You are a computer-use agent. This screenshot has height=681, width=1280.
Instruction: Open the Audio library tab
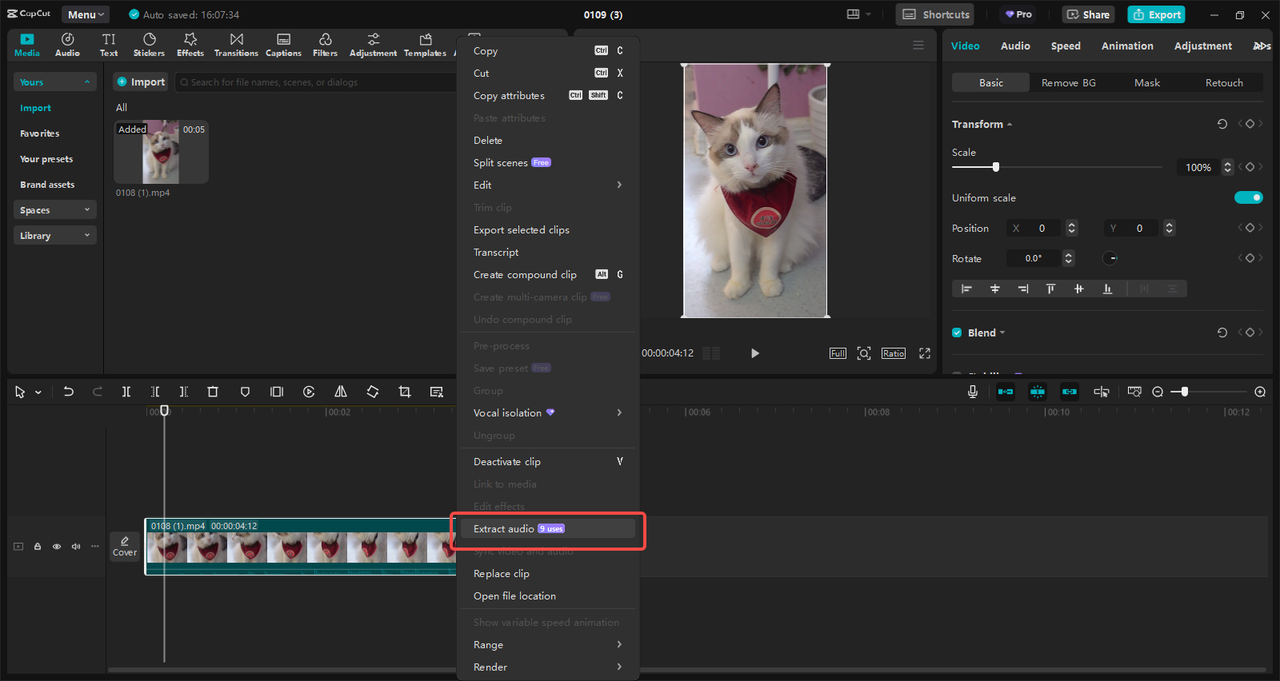[67, 45]
